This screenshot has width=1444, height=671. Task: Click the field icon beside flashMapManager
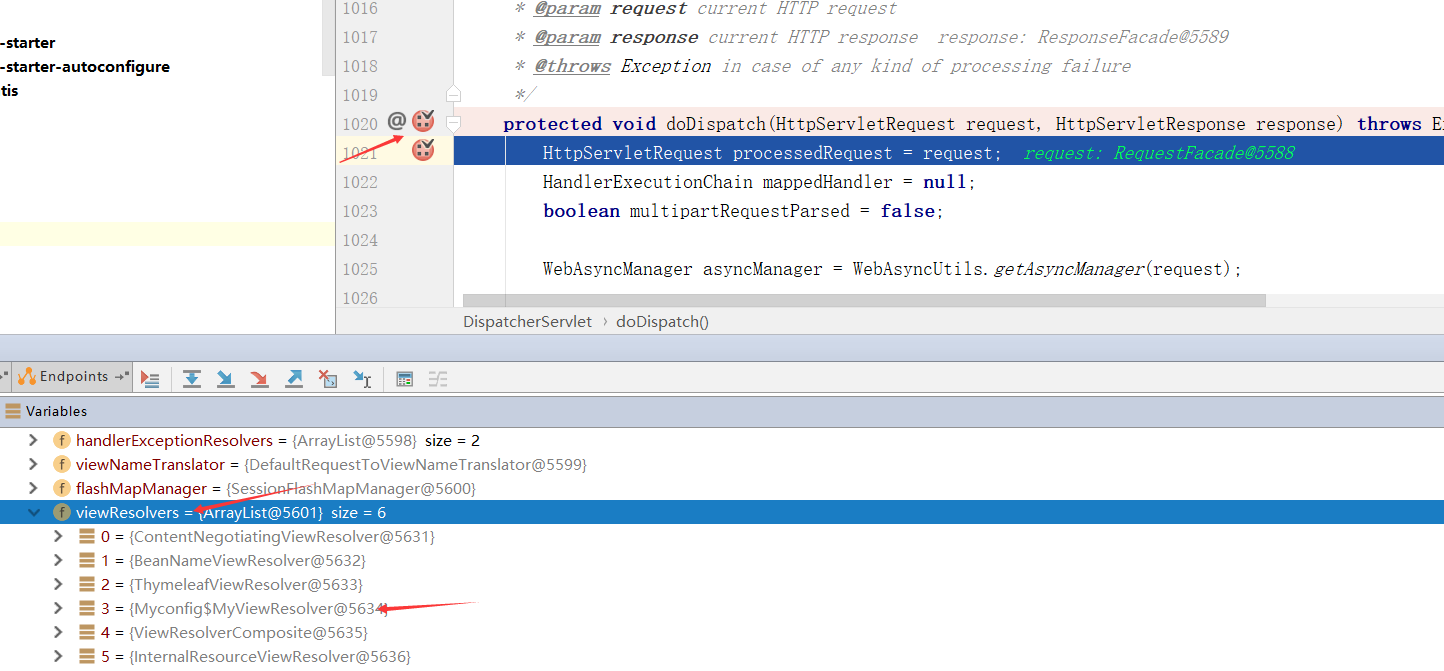[62, 489]
